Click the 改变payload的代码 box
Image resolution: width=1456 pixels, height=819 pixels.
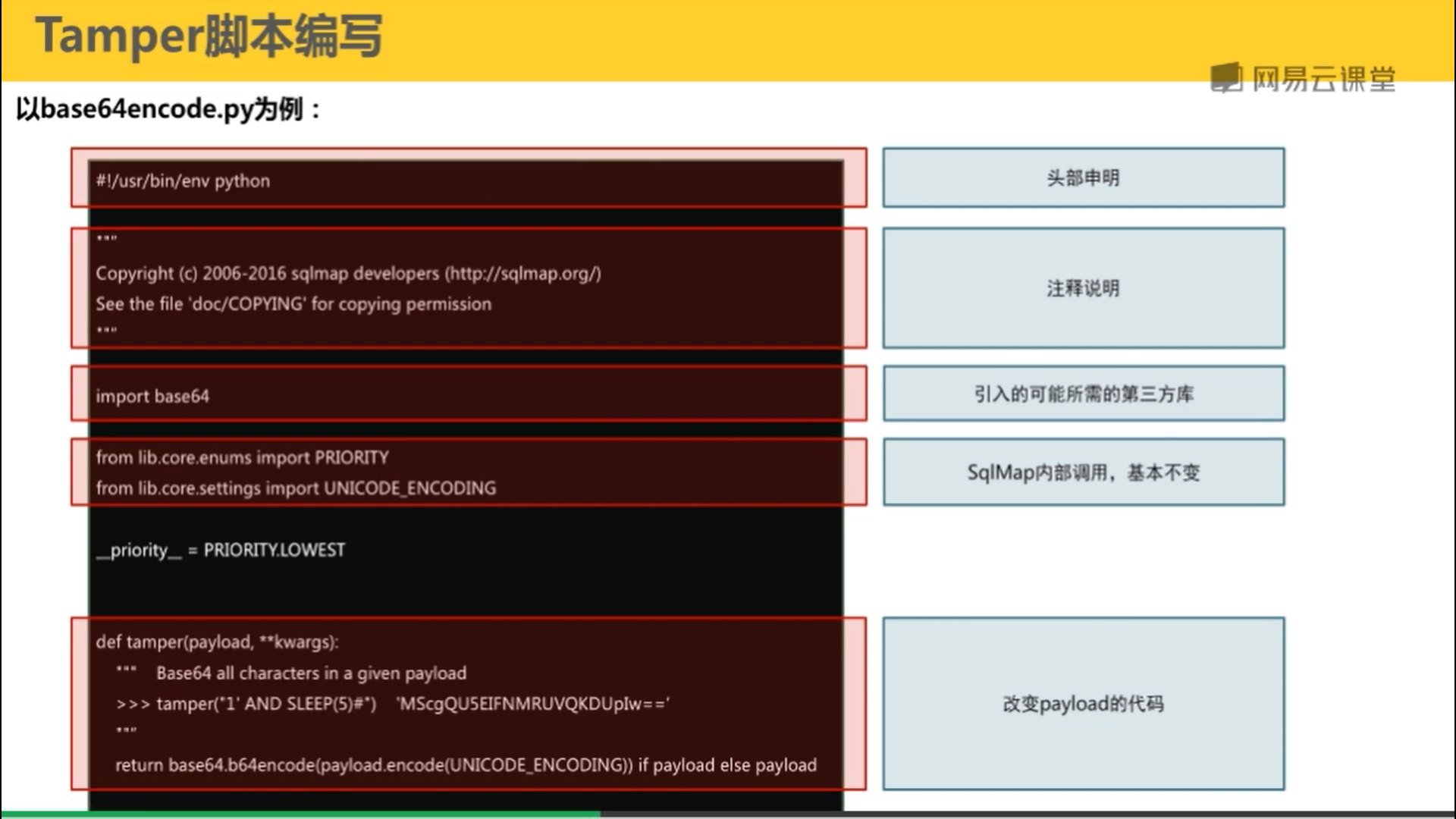tap(1083, 704)
